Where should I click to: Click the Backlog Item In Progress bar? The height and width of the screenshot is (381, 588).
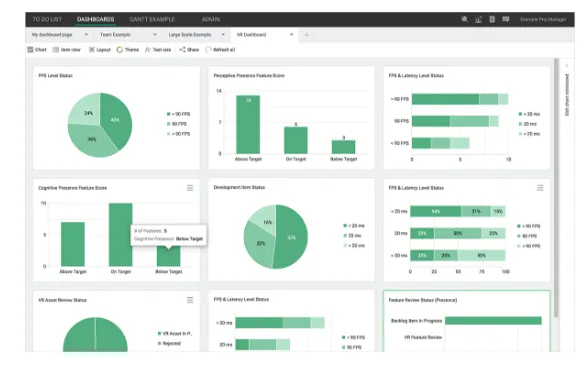coord(493,321)
